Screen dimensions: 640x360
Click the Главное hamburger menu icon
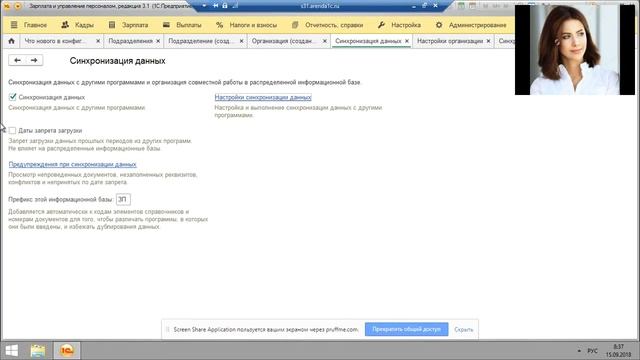(x=14, y=25)
